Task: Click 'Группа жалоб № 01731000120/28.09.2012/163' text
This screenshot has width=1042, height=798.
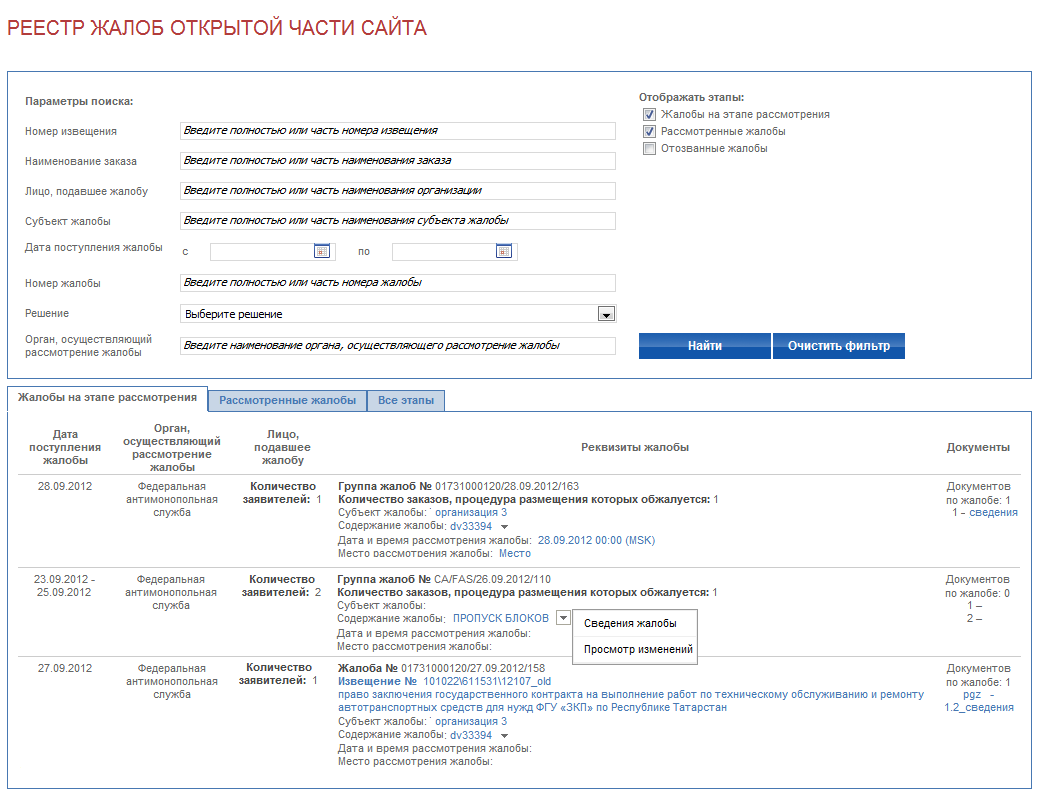Action: (x=459, y=486)
